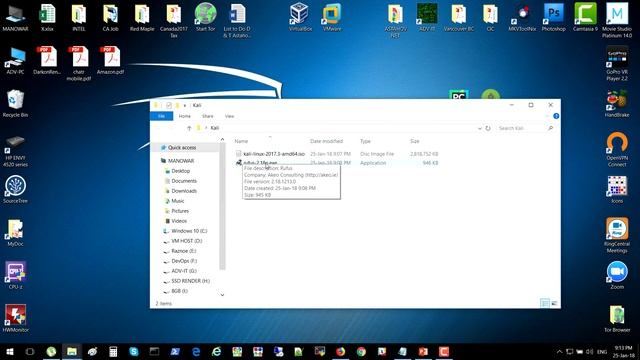
Task: Open Skype from the taskbar
Action: [x=134, y=351]
